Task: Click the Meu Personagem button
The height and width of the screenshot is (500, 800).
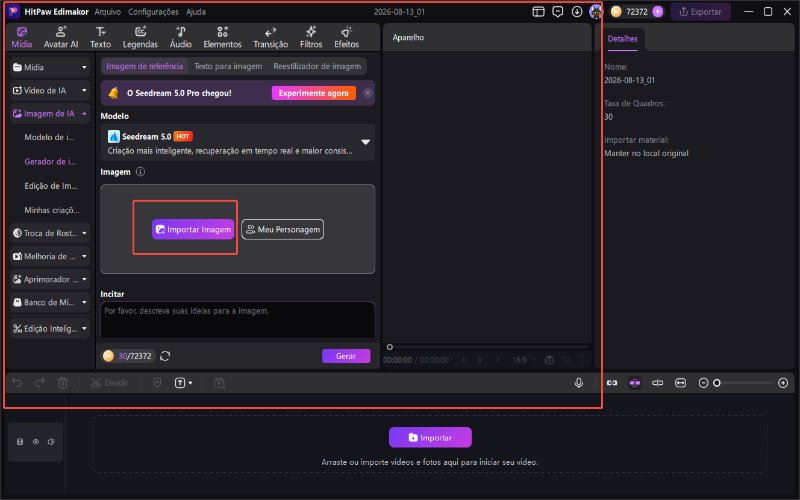Action: 282,230
